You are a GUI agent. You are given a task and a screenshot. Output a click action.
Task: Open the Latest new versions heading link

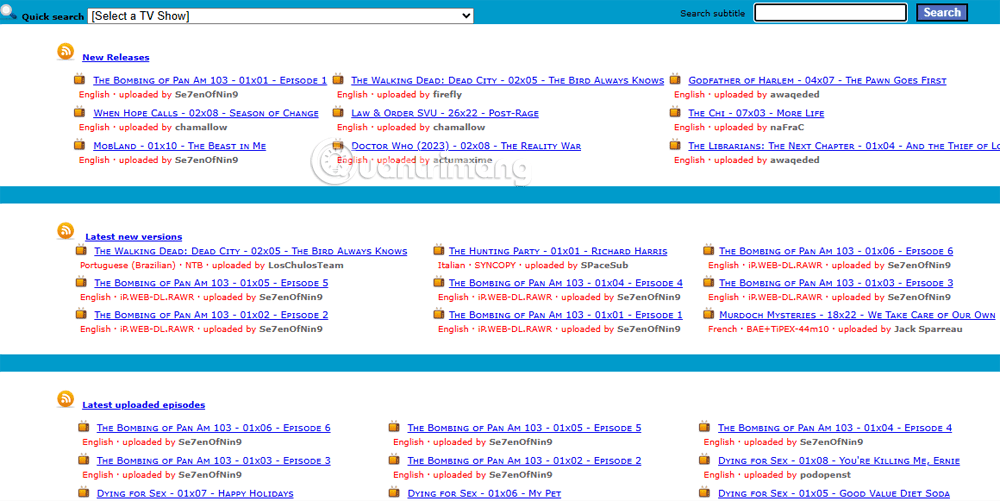pos(133,237)
